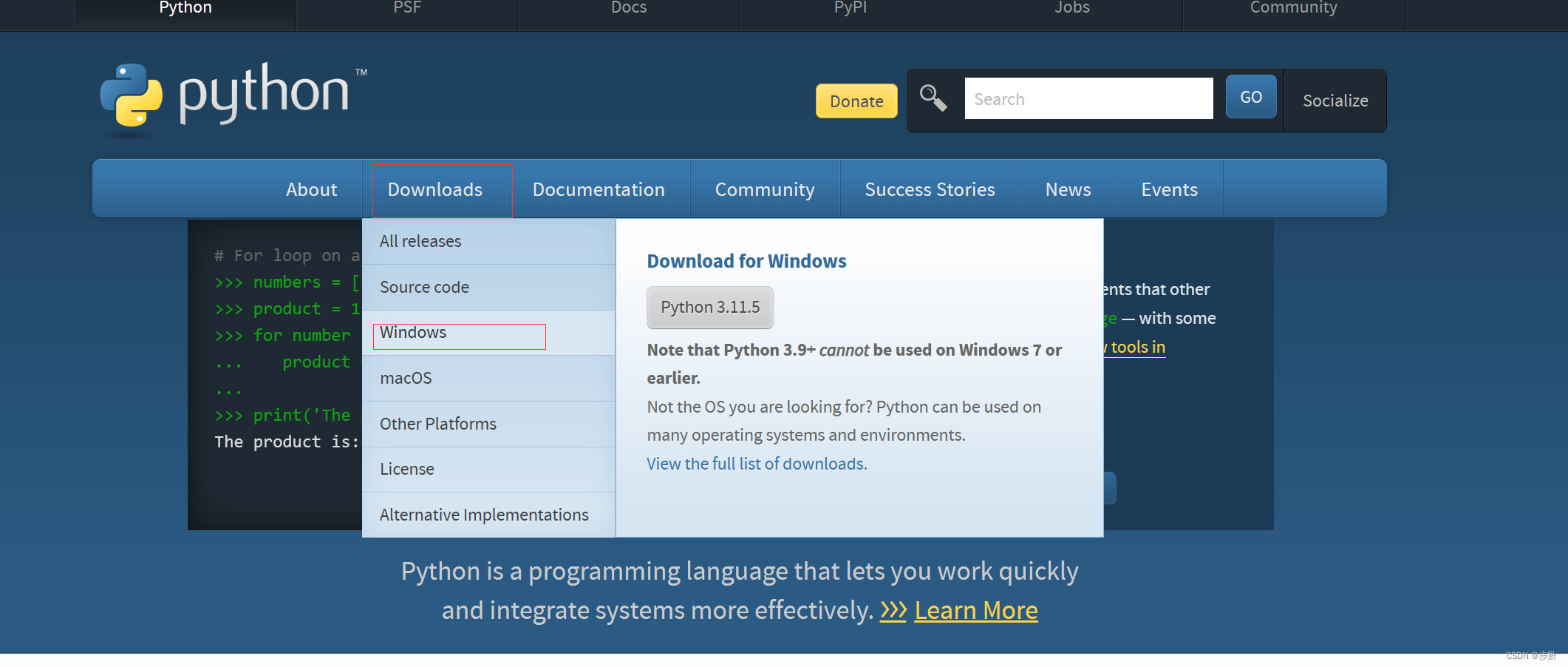Screen dimensions: 1568x667
Task: Click the Python 3.11.5 download button
Action: pos(710,307)
